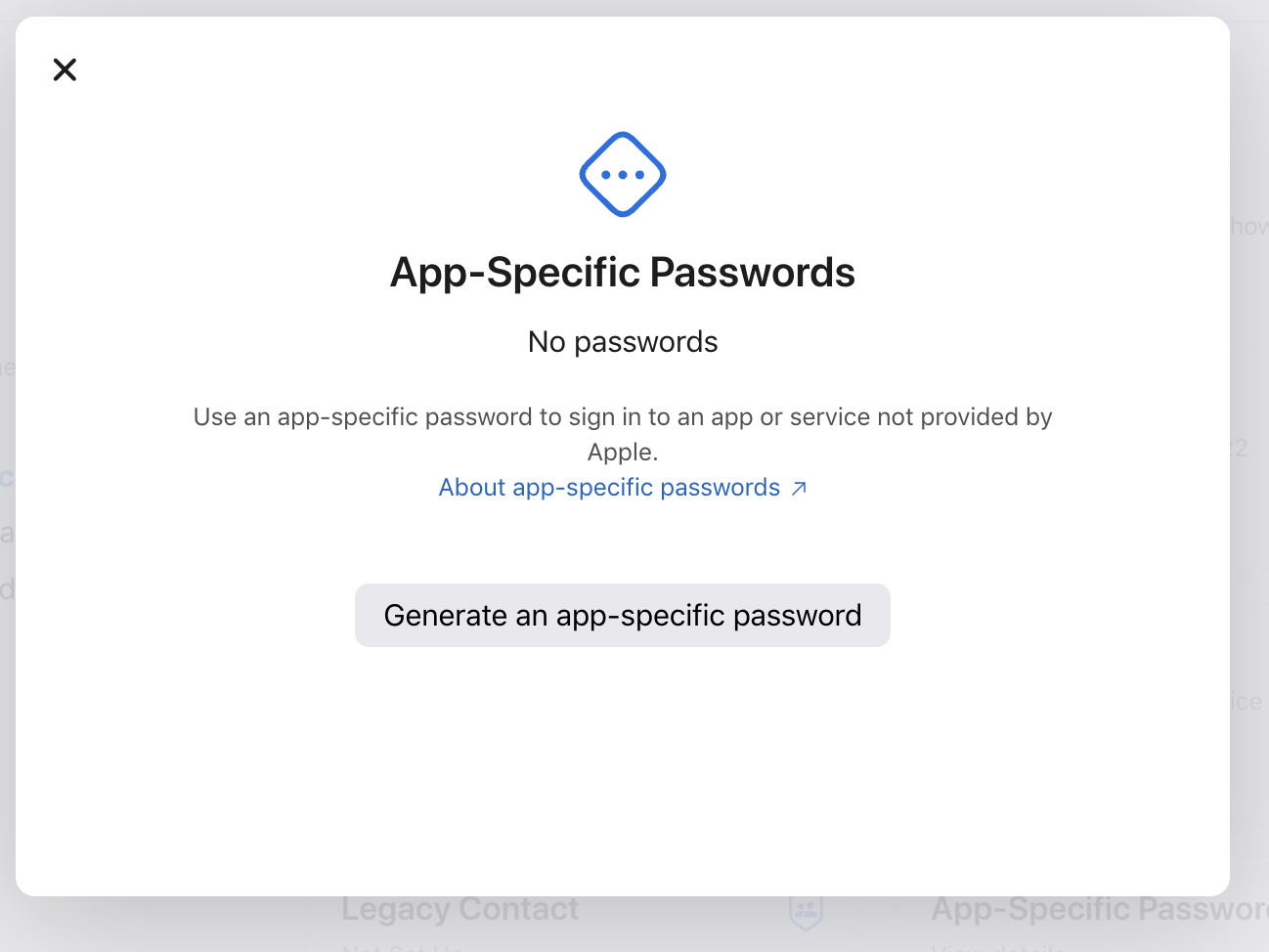The height and width of the screenshot is (952, 1269).
Task: Click the blue diamond password icon
Action: click(x=623, y=174)
